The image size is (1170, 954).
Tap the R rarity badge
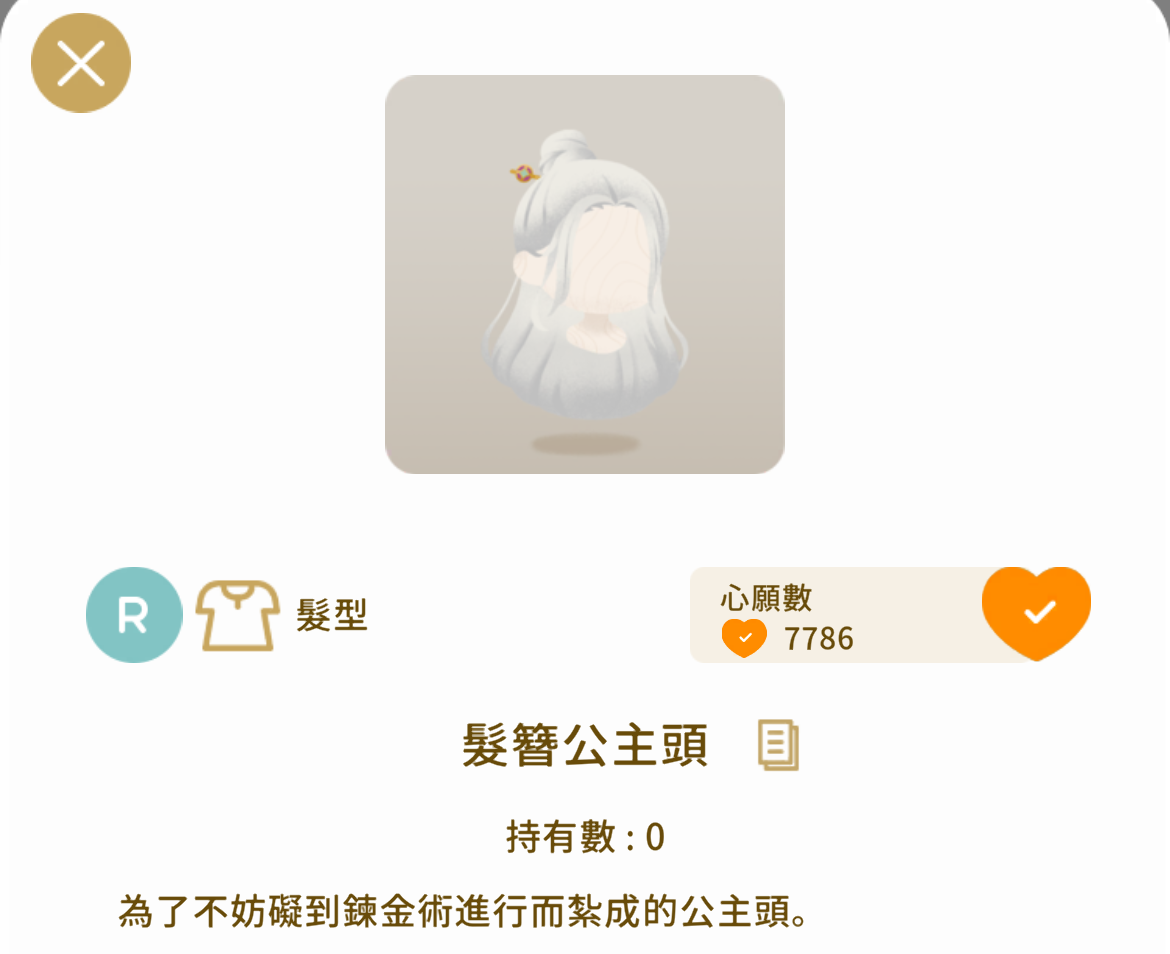[x=134, y=615]
